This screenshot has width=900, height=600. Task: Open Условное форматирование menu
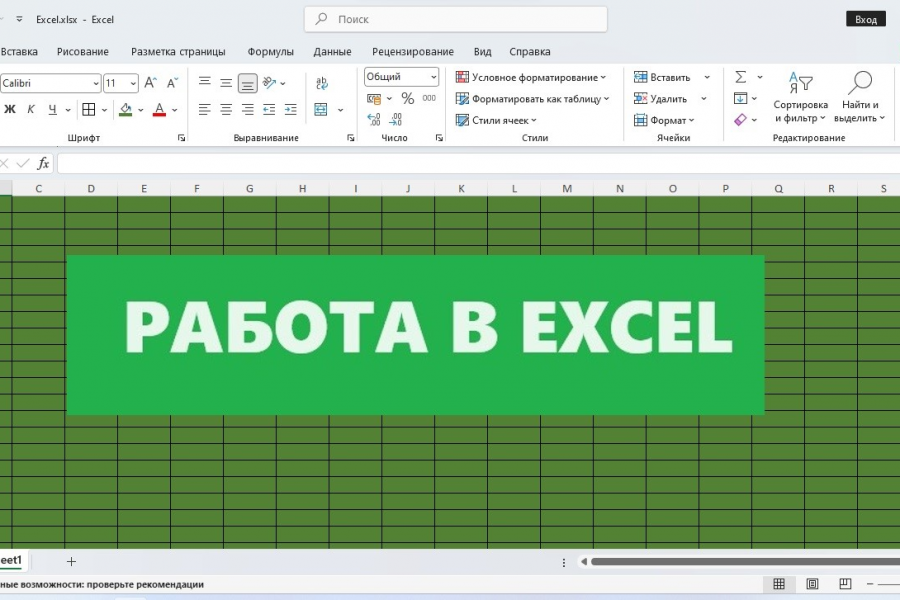tap(531, 78)
